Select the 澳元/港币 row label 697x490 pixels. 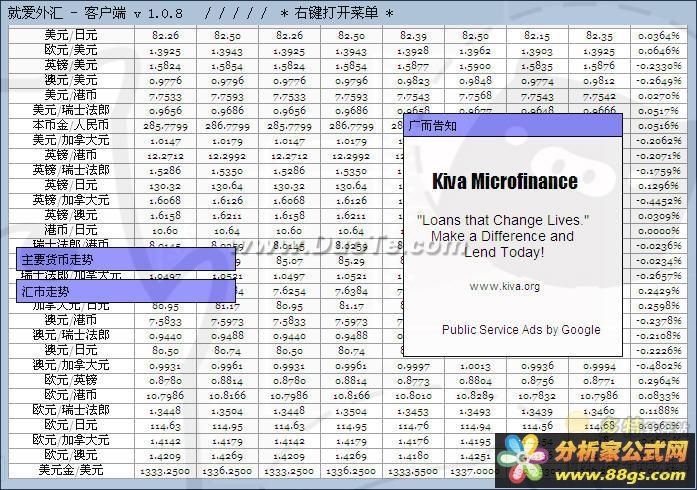point(71,320)
